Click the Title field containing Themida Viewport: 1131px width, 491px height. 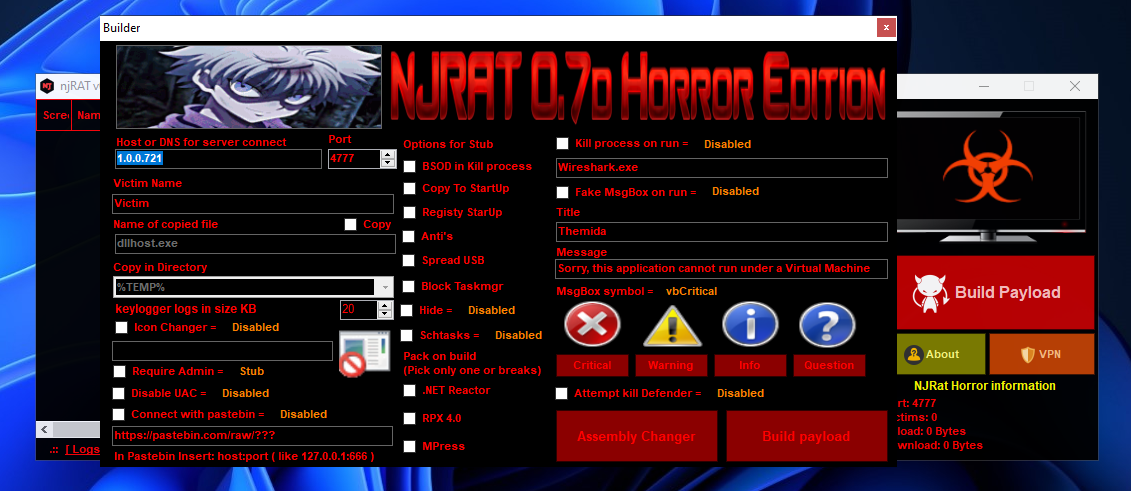click(x=721, y=232)
